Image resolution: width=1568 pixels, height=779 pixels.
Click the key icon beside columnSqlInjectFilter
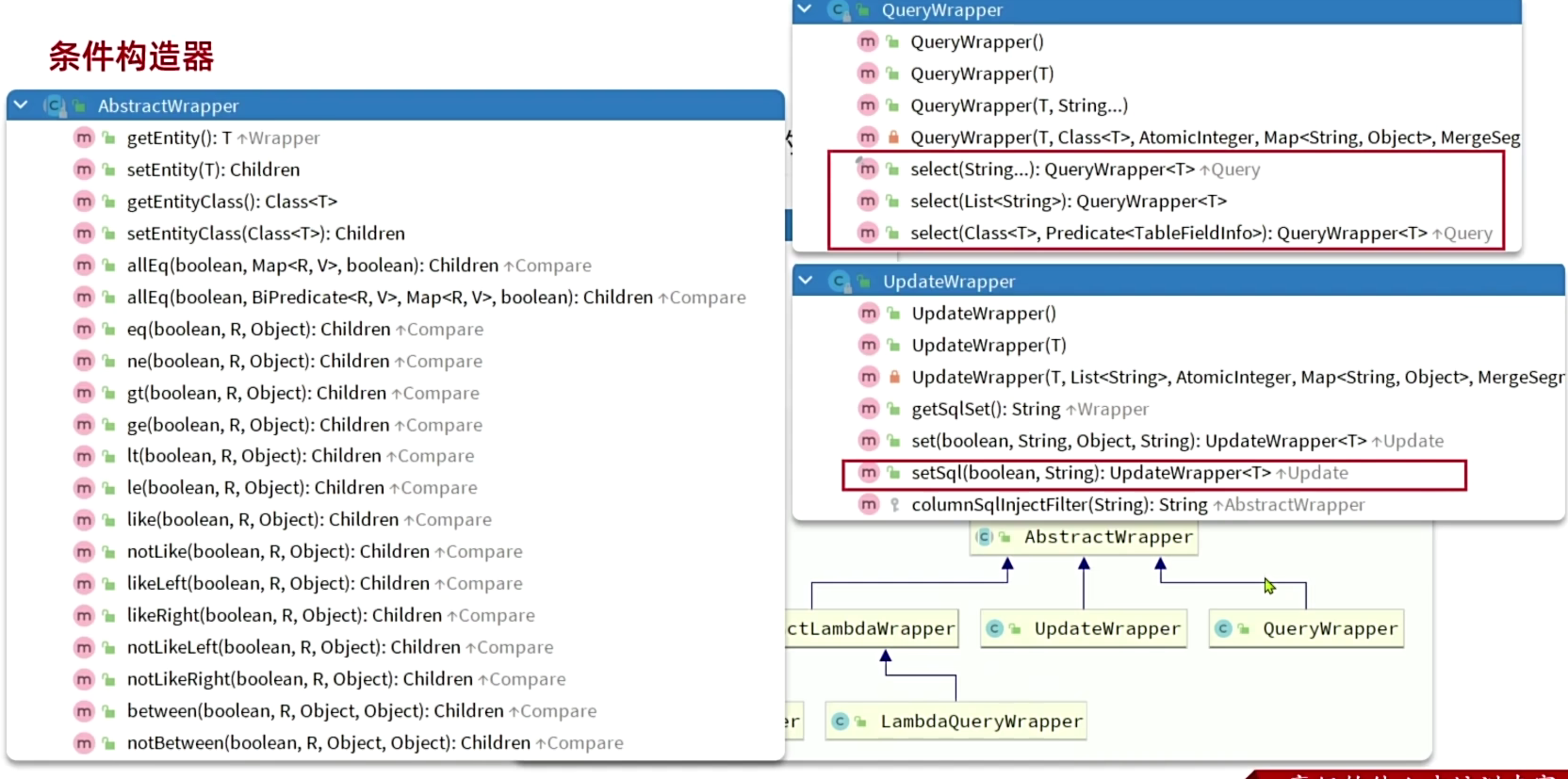894,505
